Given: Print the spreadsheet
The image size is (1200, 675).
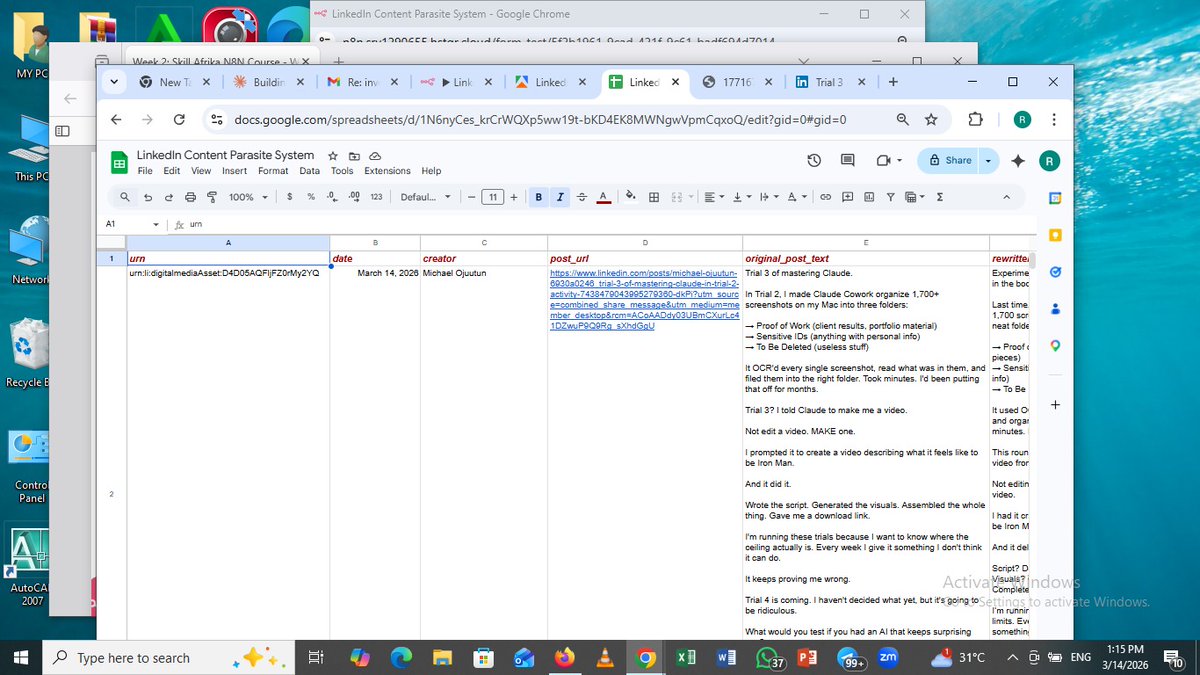Looking at the screenshot, I should click(191, 197).
